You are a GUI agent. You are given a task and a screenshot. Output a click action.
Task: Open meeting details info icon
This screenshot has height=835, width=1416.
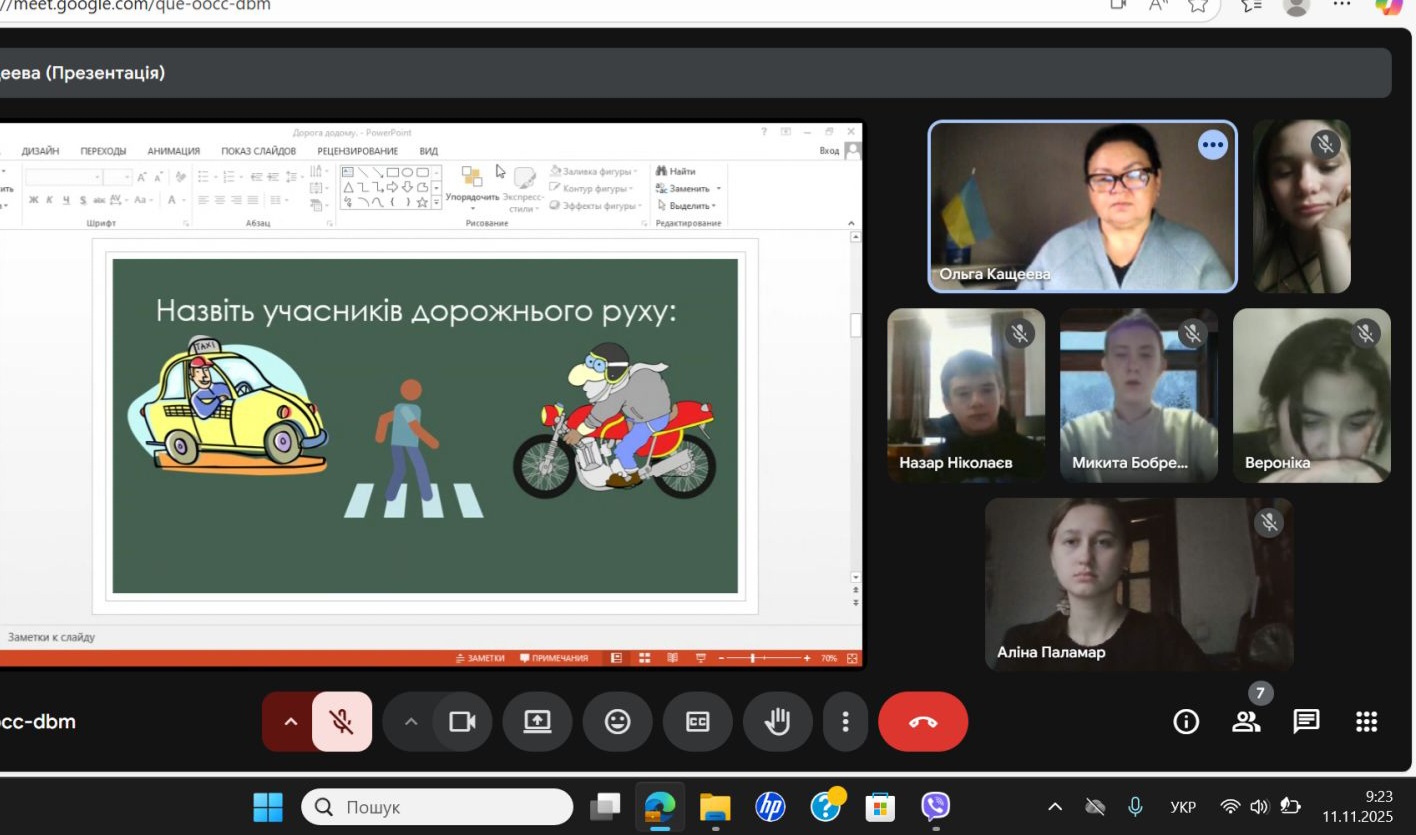tap(1186, 721)
